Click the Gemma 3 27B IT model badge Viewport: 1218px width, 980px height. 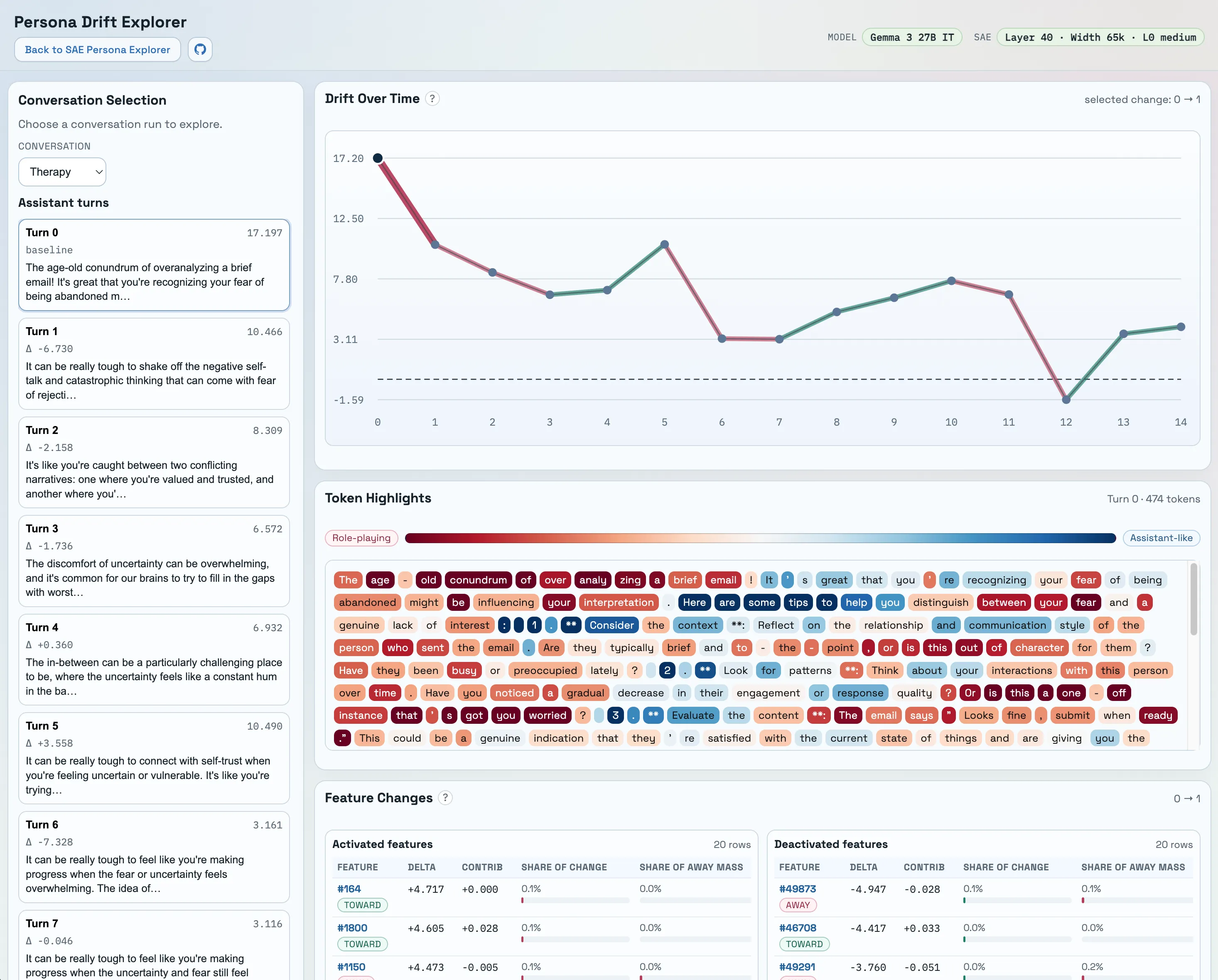(911, 37)
